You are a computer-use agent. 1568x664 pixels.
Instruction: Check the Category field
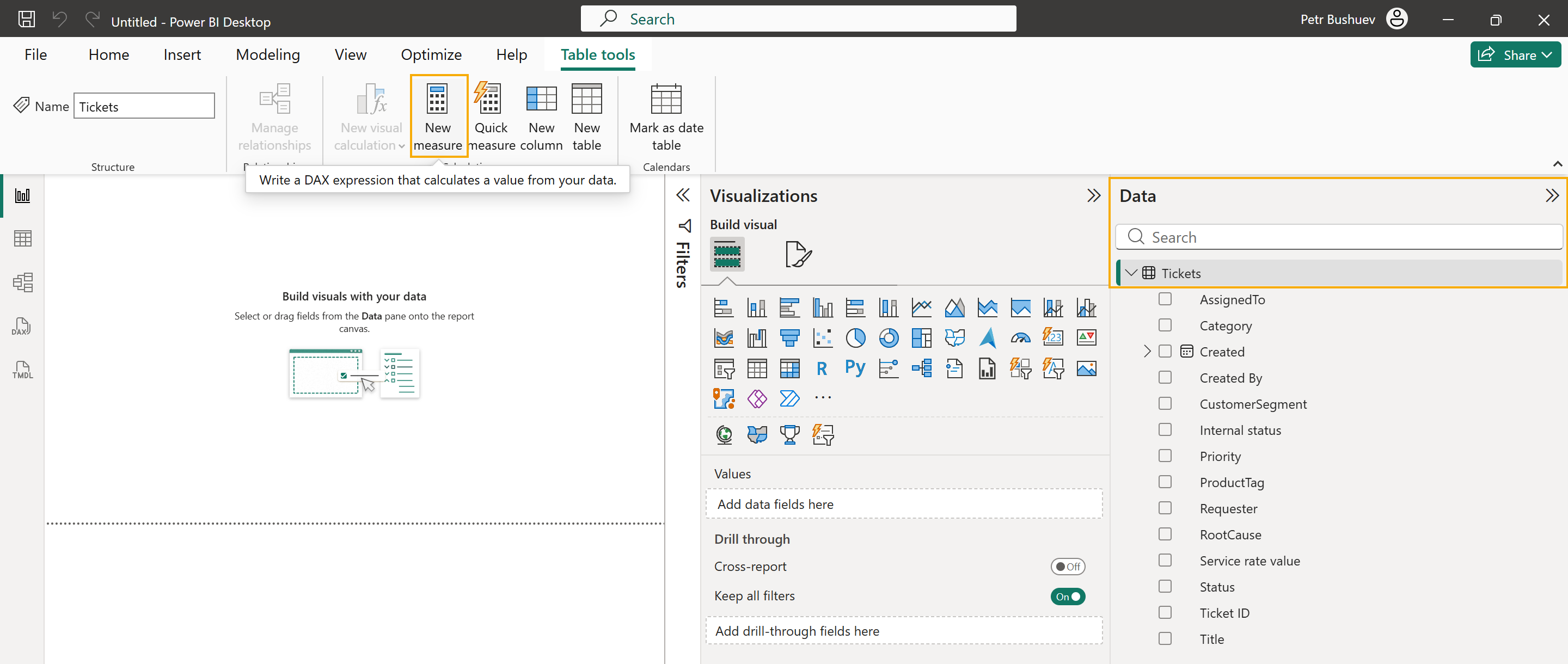click(x=1165, y=325)
